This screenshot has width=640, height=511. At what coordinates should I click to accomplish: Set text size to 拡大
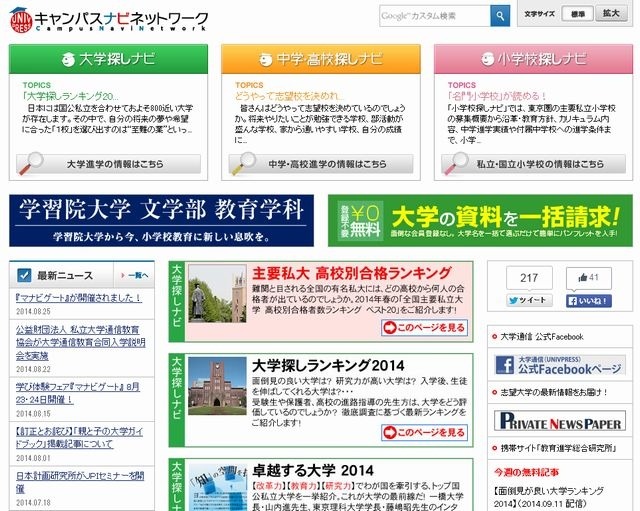(611, 13)
